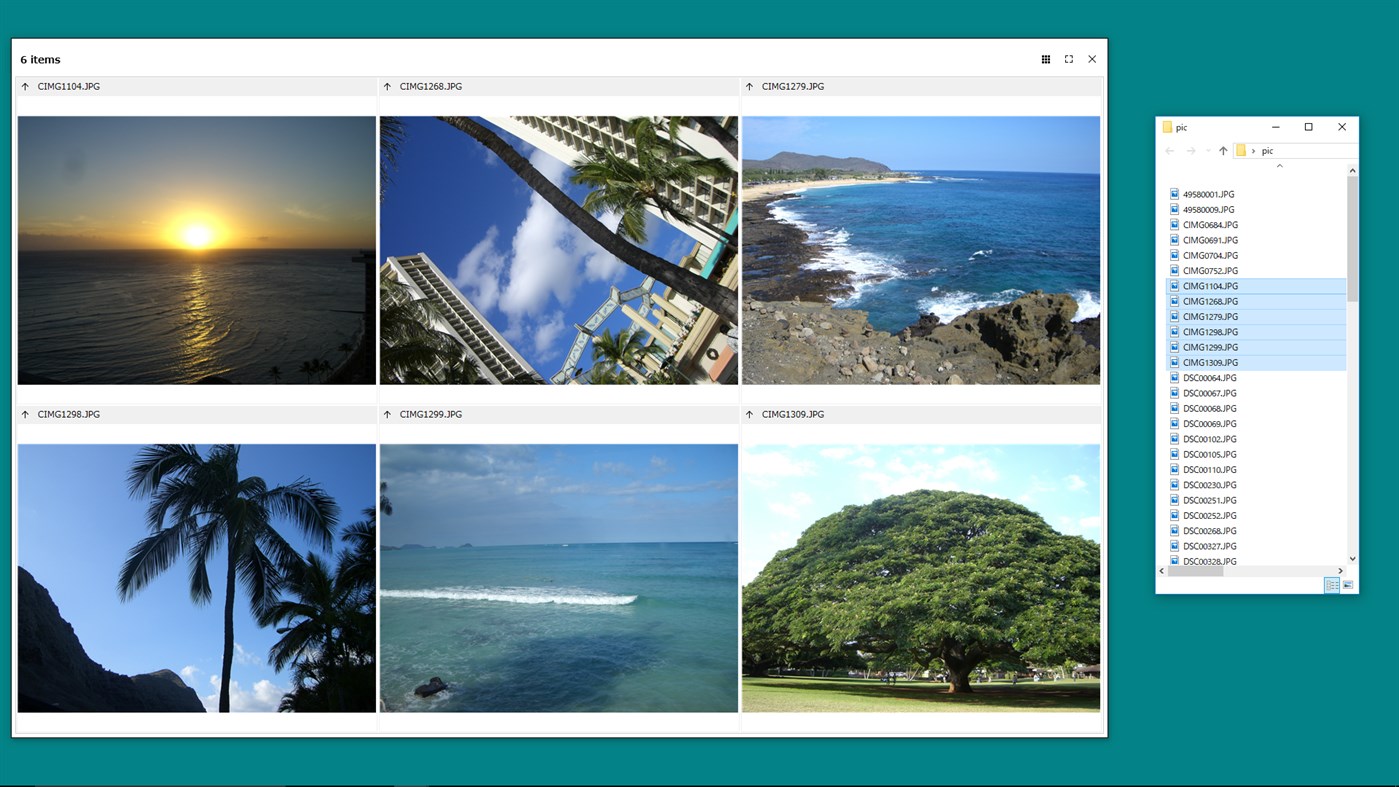Click the 6 items label
The width and height of the screenshot is (1399, 787).
coord(40,59)
